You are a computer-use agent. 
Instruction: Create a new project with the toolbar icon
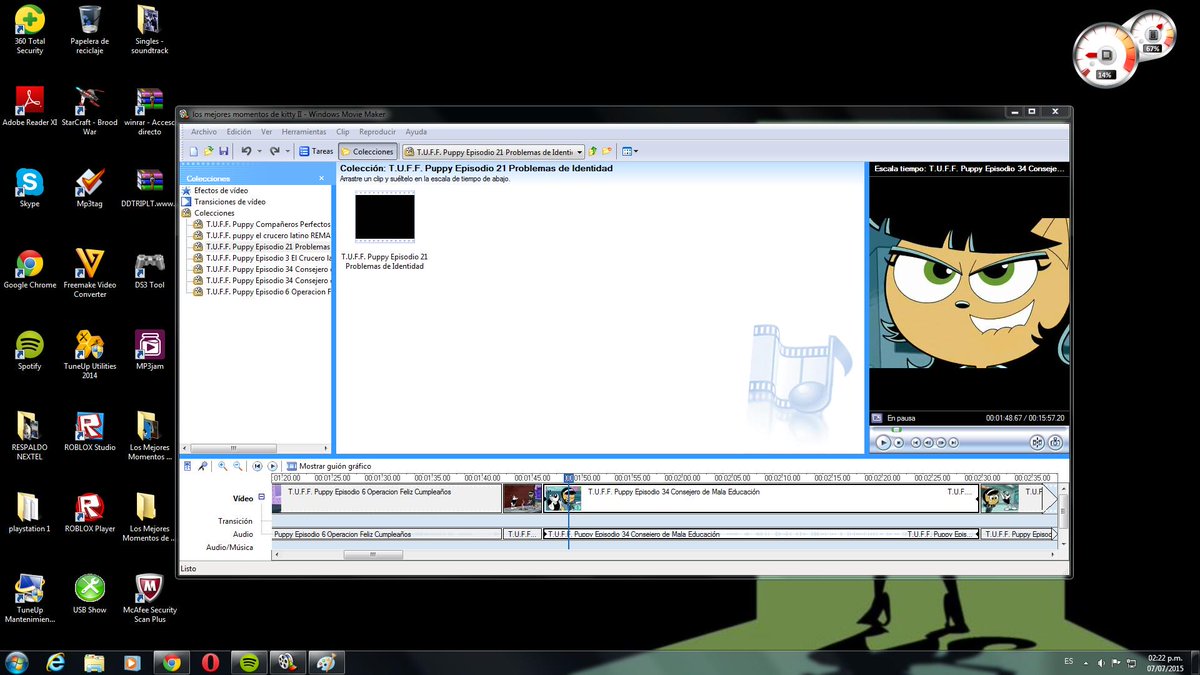click(x=194, y=151)
